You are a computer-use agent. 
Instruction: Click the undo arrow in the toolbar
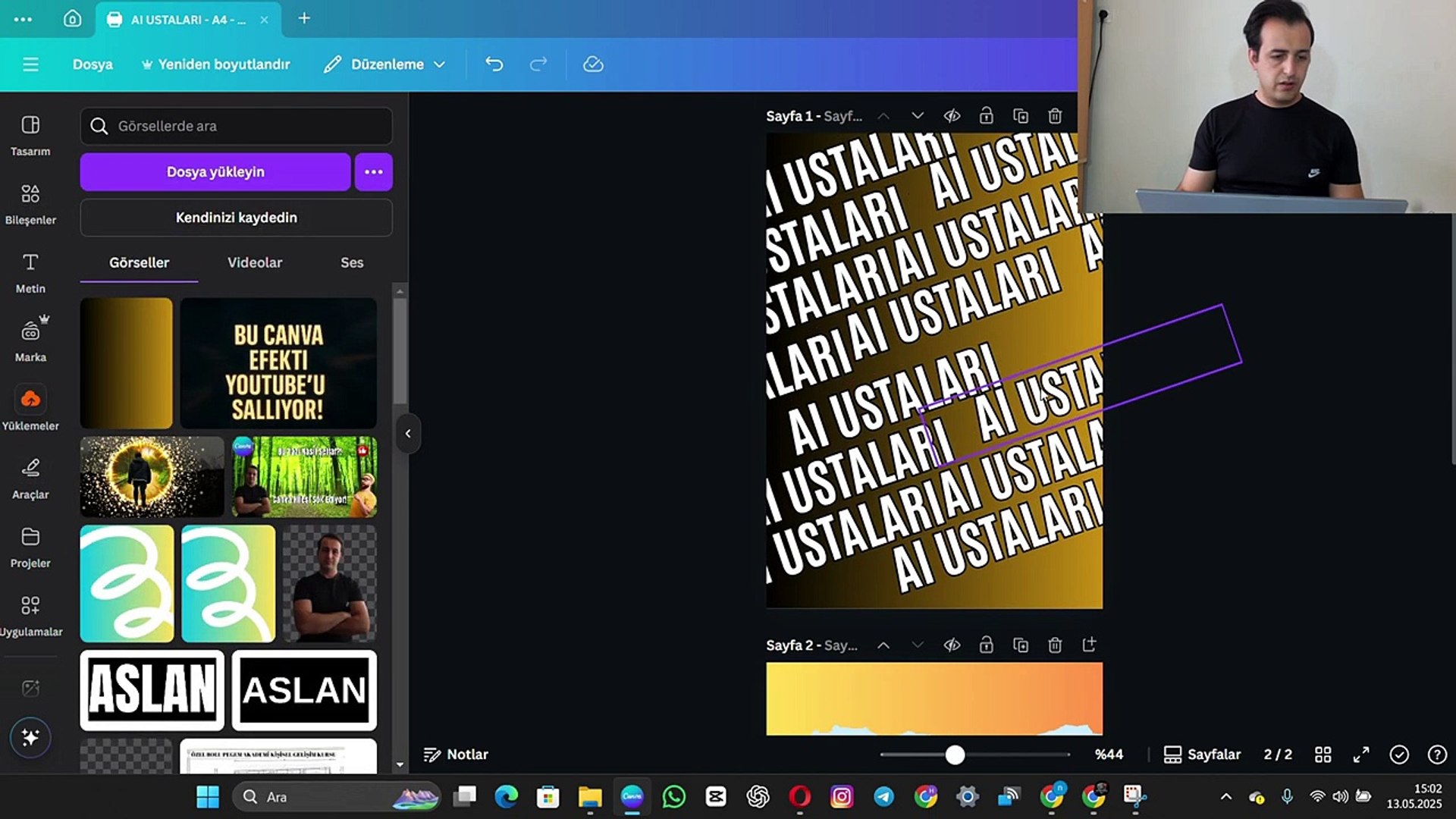(494, 64)
